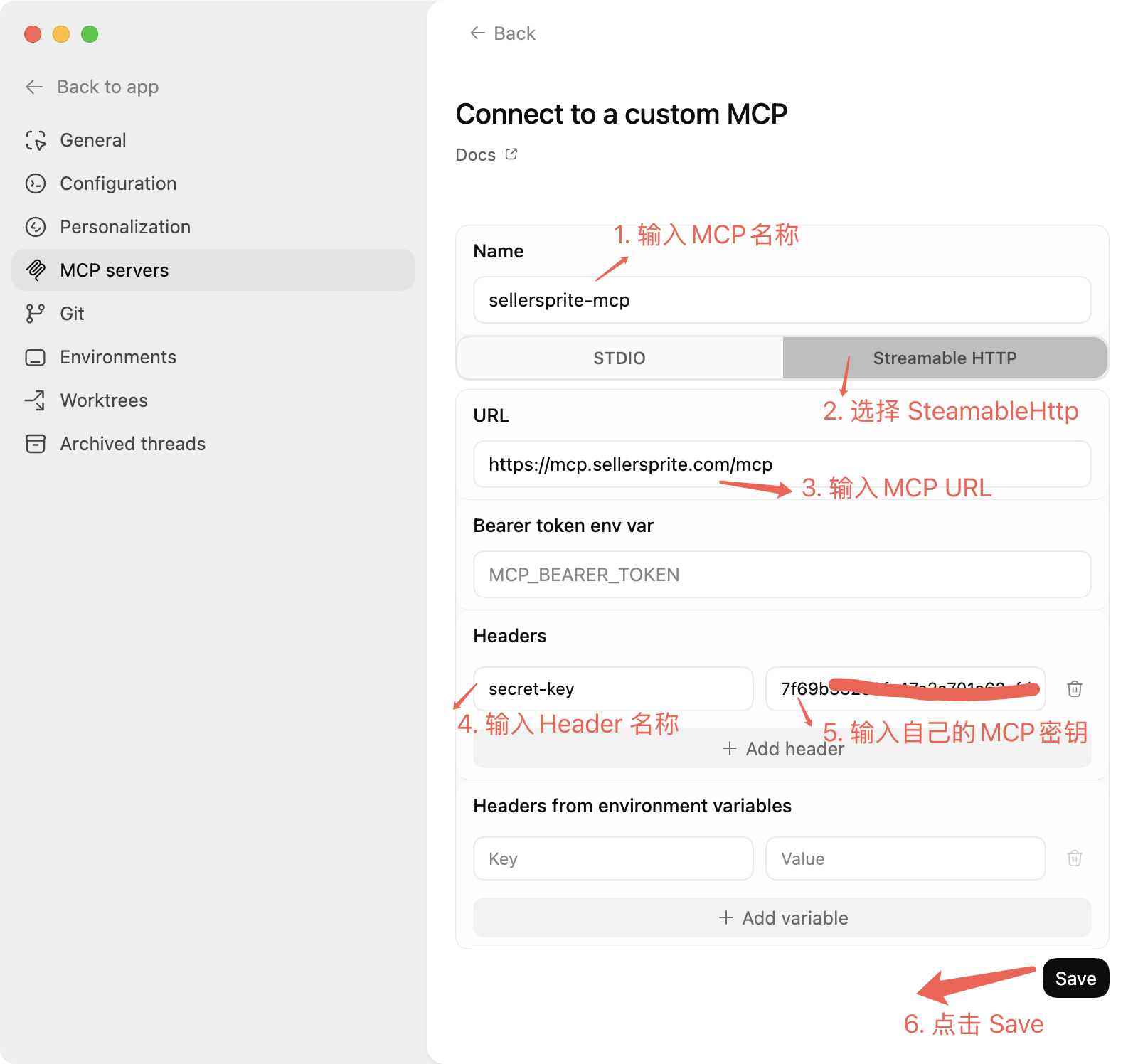This screenshot has height=1064, width=1138.
Task: Delete the secret-key header row
Action: (x=1074, y=688)
